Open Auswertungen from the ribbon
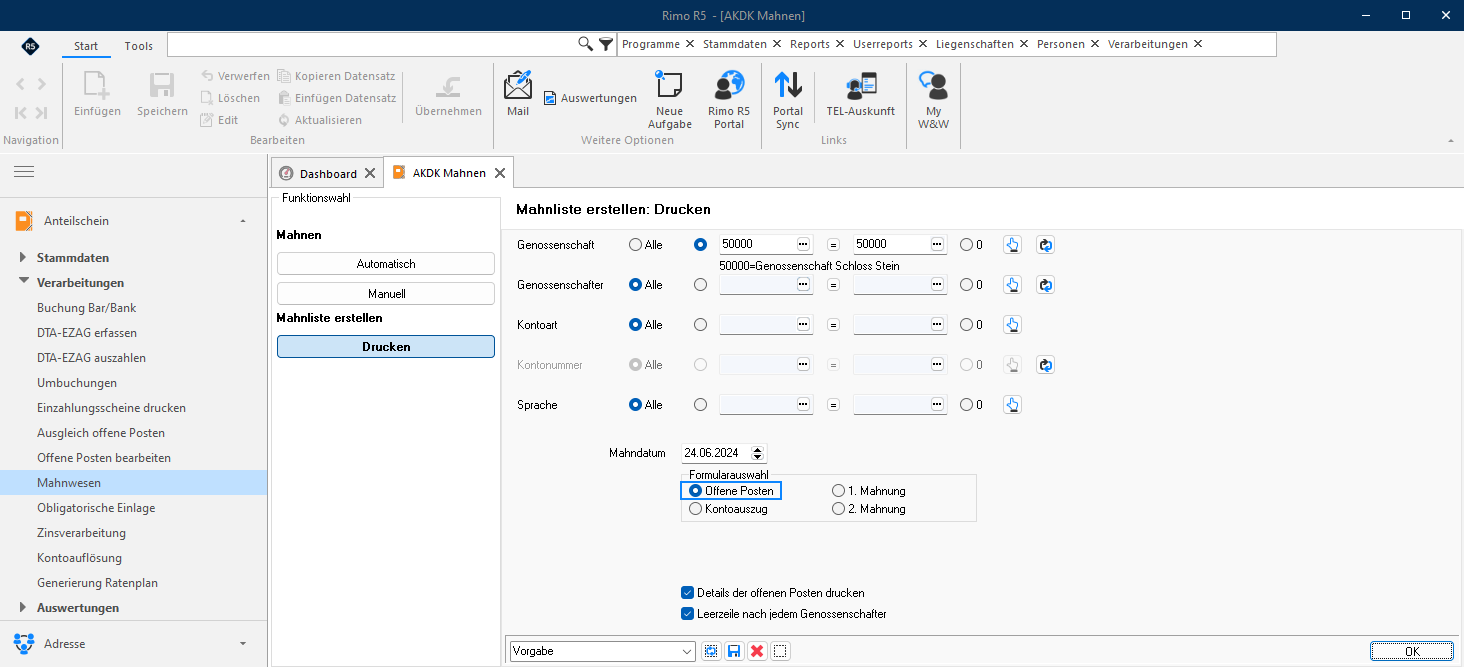 click(590, 98)
